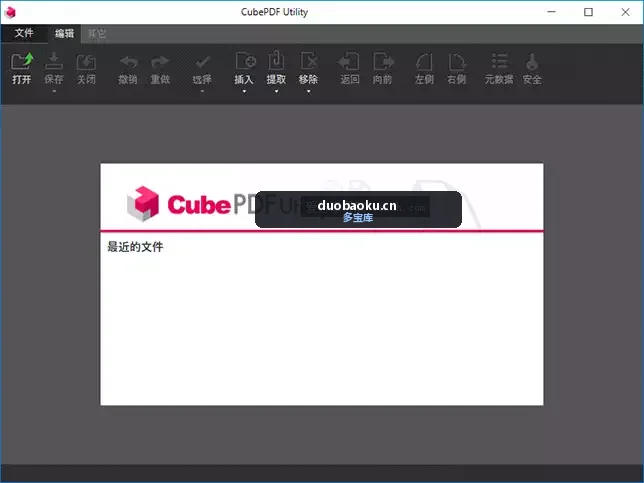Click the 选择 checkmark icon
The width and height of the screenshot is (644, 483).
(x=202, y=62)
